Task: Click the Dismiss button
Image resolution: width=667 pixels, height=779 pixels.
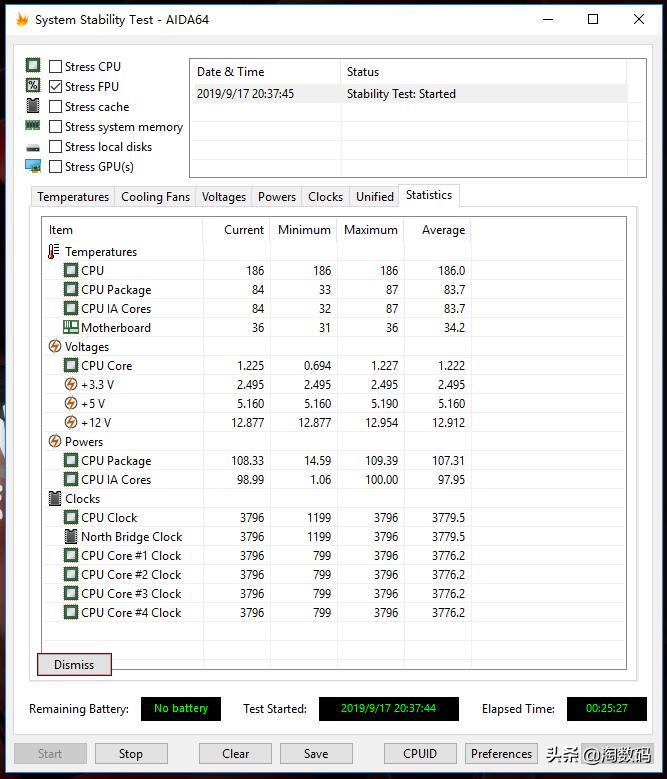Action: pyautogui.click(x=74, y=665)
